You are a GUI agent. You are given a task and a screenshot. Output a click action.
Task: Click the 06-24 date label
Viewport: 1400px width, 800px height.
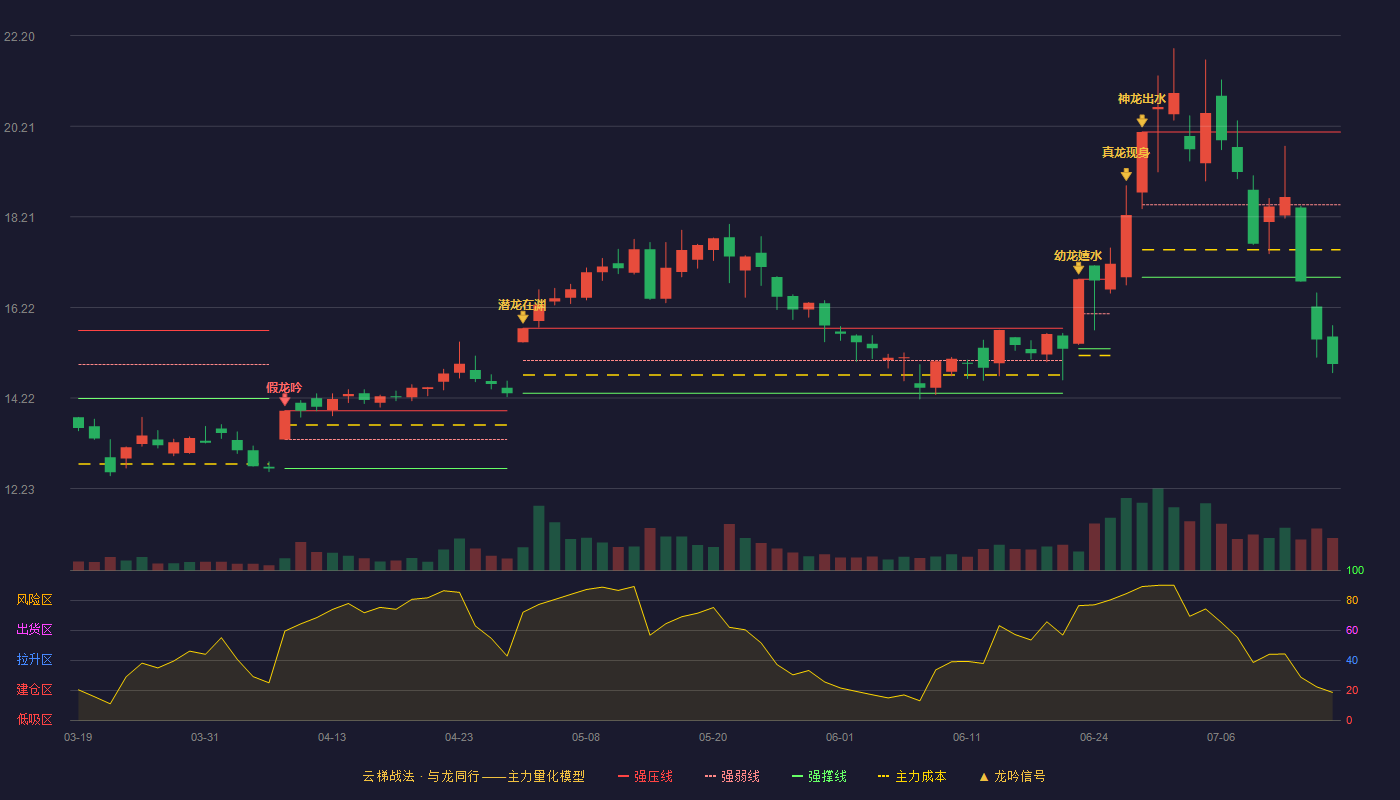click(x=1094, y=737)
